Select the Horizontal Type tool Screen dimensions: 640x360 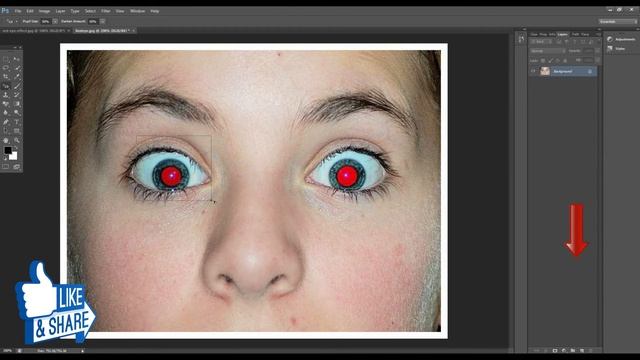pos(17,122)
